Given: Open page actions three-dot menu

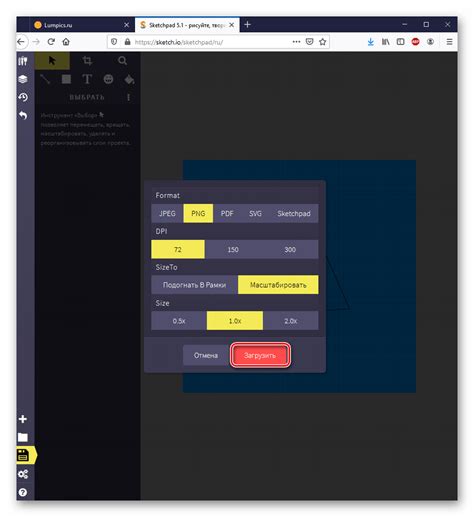Looking at the screenshot, I should [296, 42].
